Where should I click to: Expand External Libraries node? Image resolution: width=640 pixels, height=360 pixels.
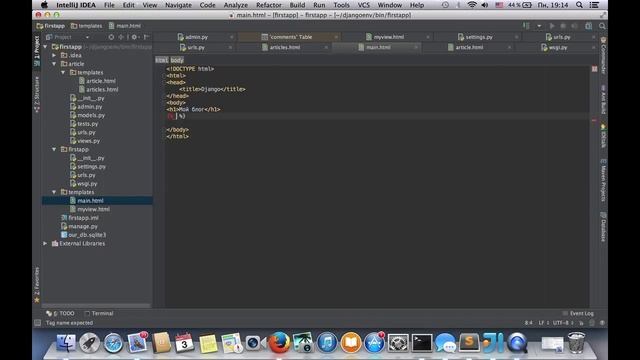coord(45,244)
